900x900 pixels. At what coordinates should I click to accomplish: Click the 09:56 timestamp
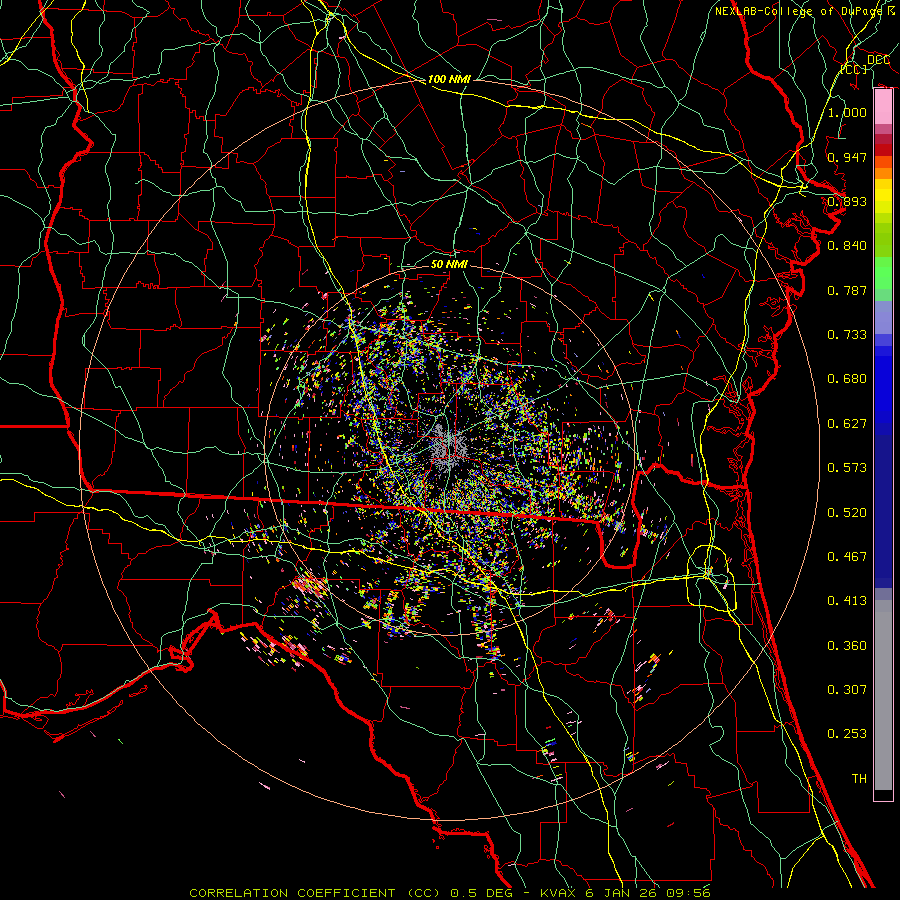coord(688,893)
